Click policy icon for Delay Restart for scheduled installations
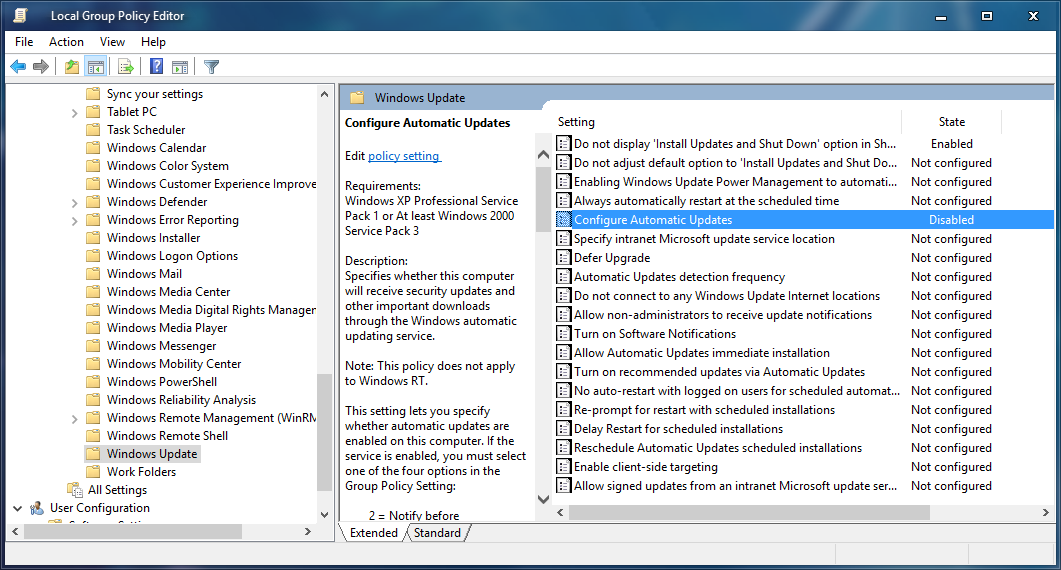The width and height of the screenshot is (1061, 570). tap(563, 429)
